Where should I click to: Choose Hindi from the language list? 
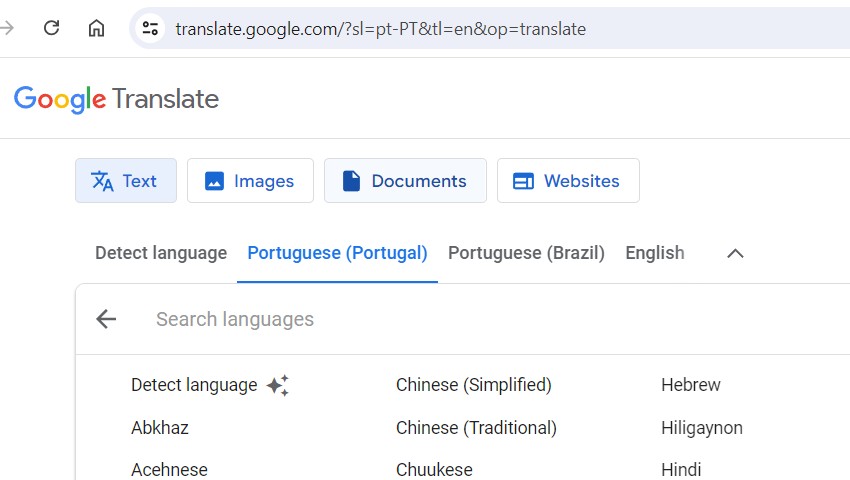click(681, 470)
